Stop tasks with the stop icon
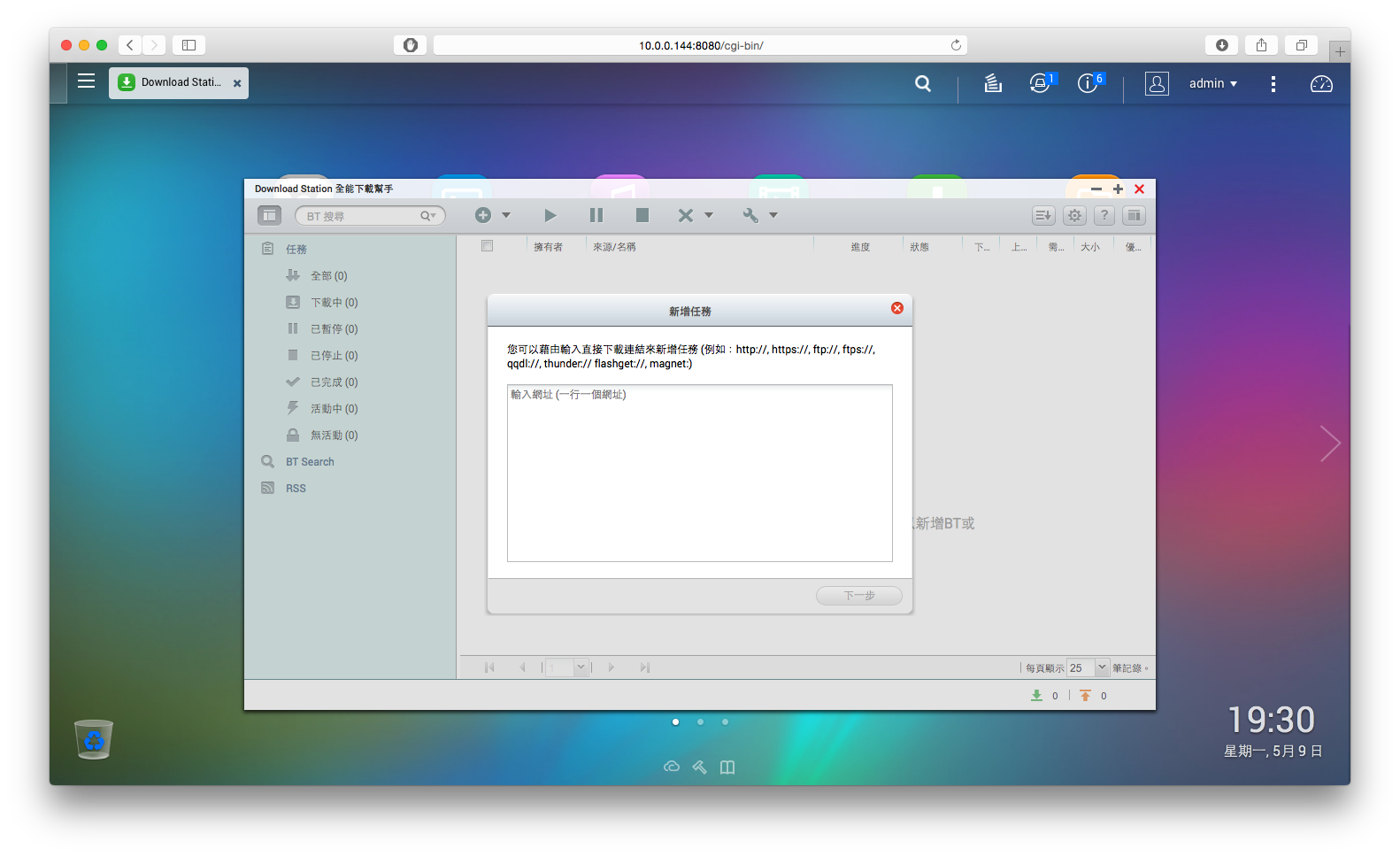The image size is (1400, 856). 642,215
